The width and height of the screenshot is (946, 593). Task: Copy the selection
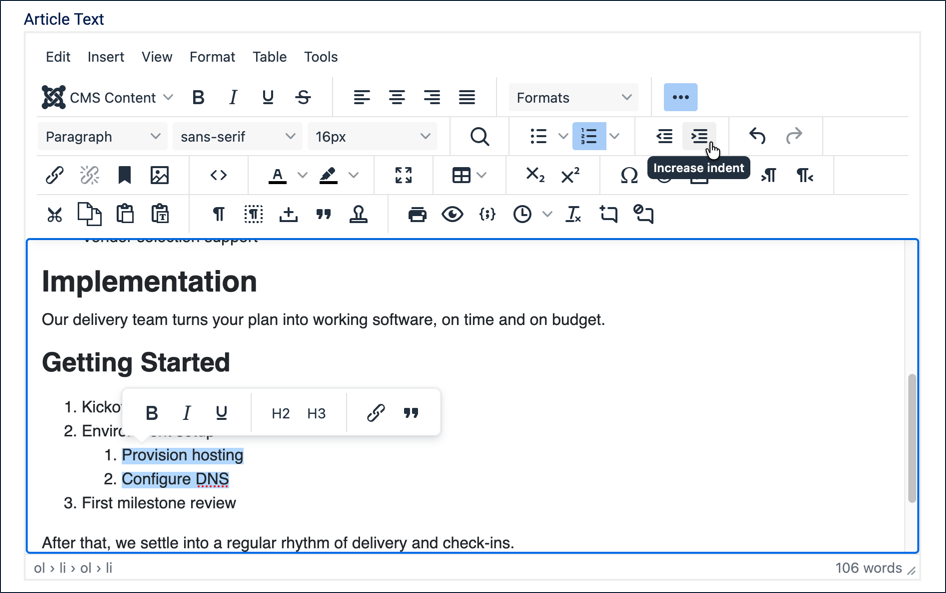(89, 214)
